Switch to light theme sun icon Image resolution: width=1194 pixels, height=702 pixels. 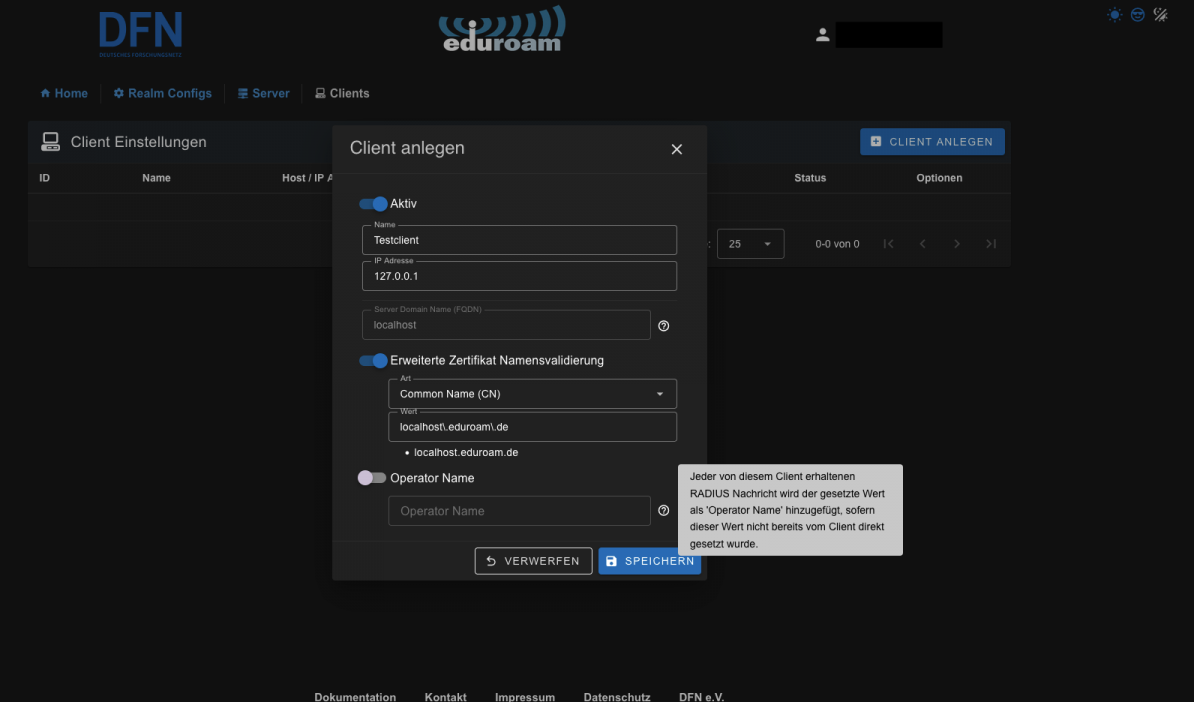pyautogui.click(x=1115, y=15)
